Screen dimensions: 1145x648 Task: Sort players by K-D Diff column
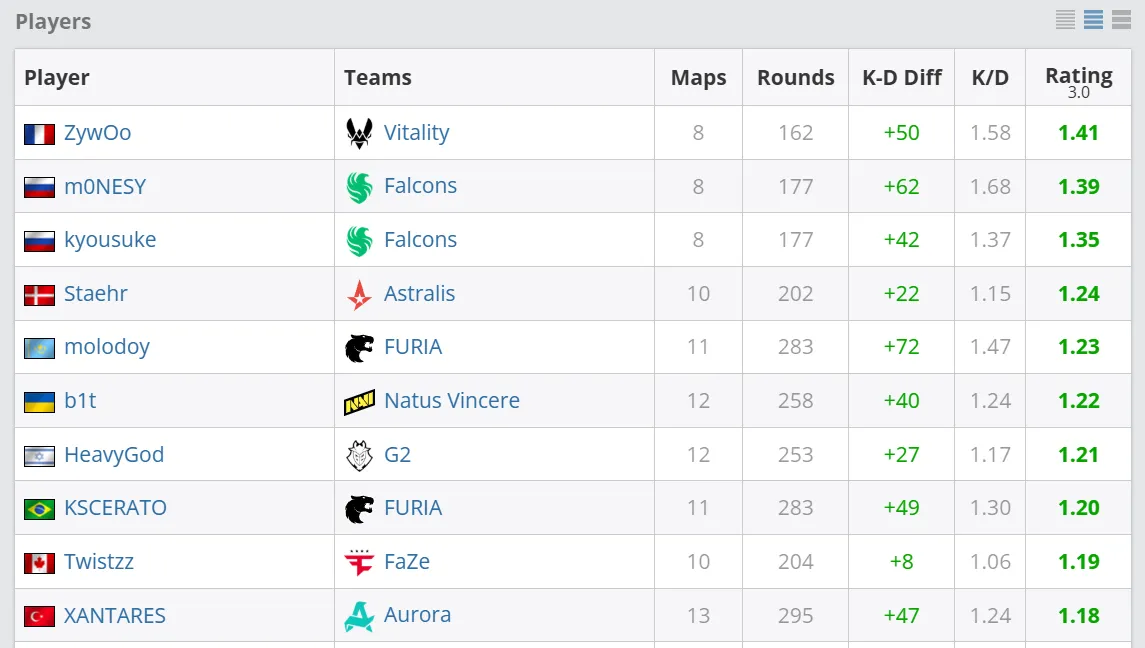click(901, 78)
